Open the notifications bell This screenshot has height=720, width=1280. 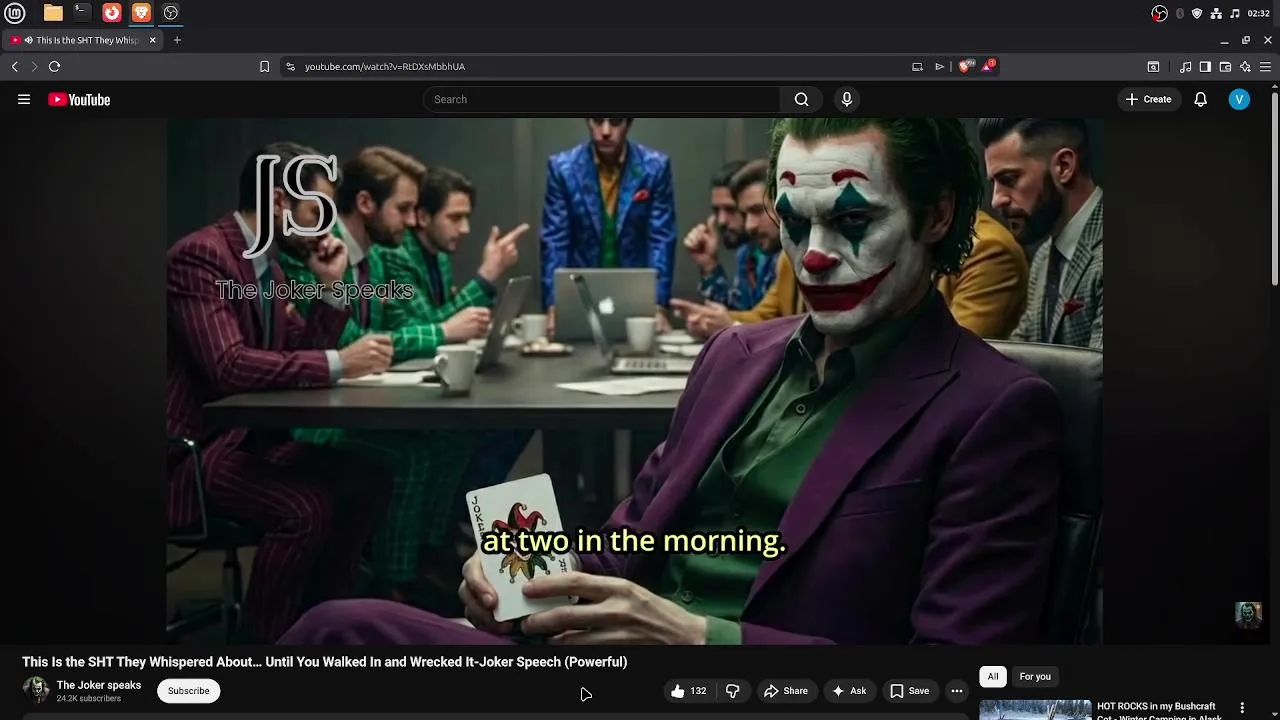[x=1201, y=99]
